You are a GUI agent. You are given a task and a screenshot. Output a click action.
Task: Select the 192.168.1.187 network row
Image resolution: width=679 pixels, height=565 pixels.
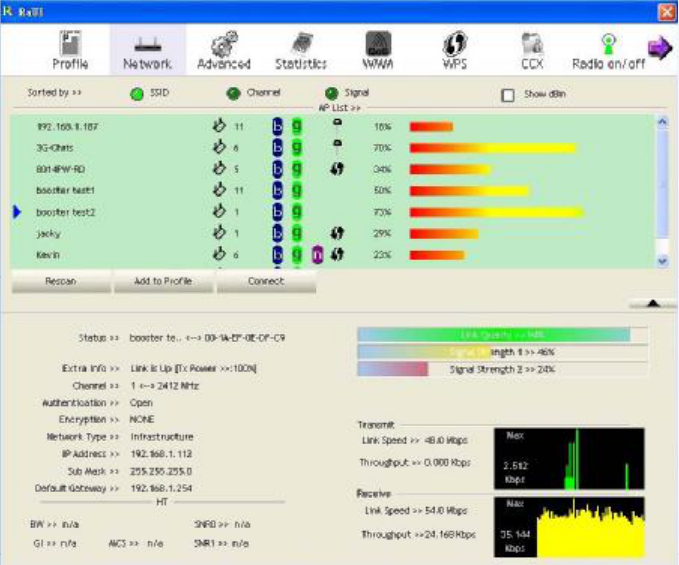[332, 126]
